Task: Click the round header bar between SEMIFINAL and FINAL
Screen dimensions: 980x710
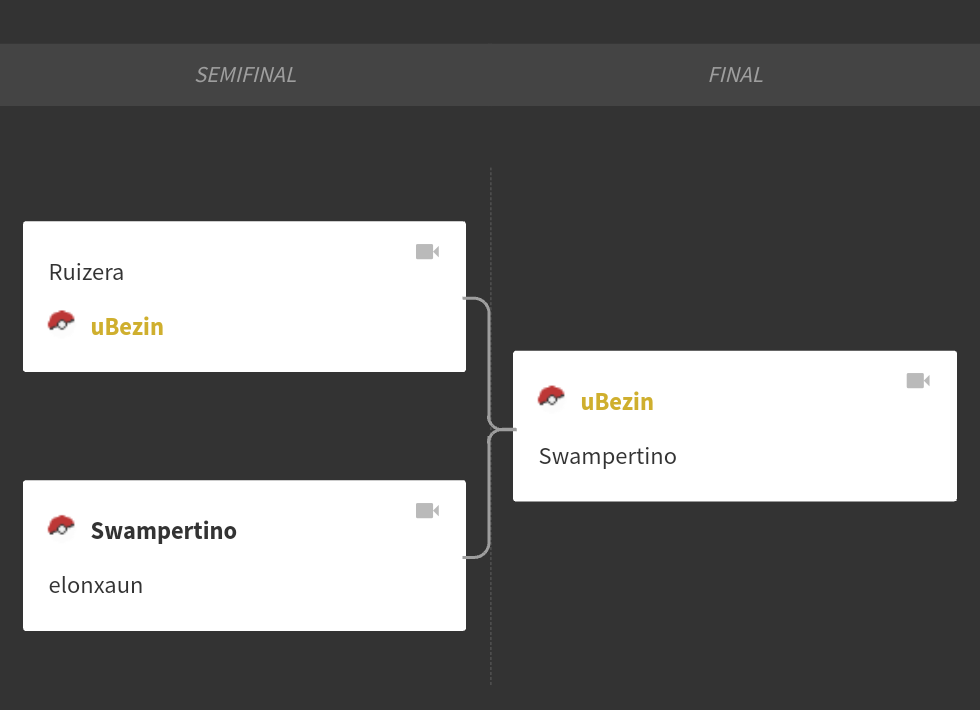Action: (x=490, y=75)
